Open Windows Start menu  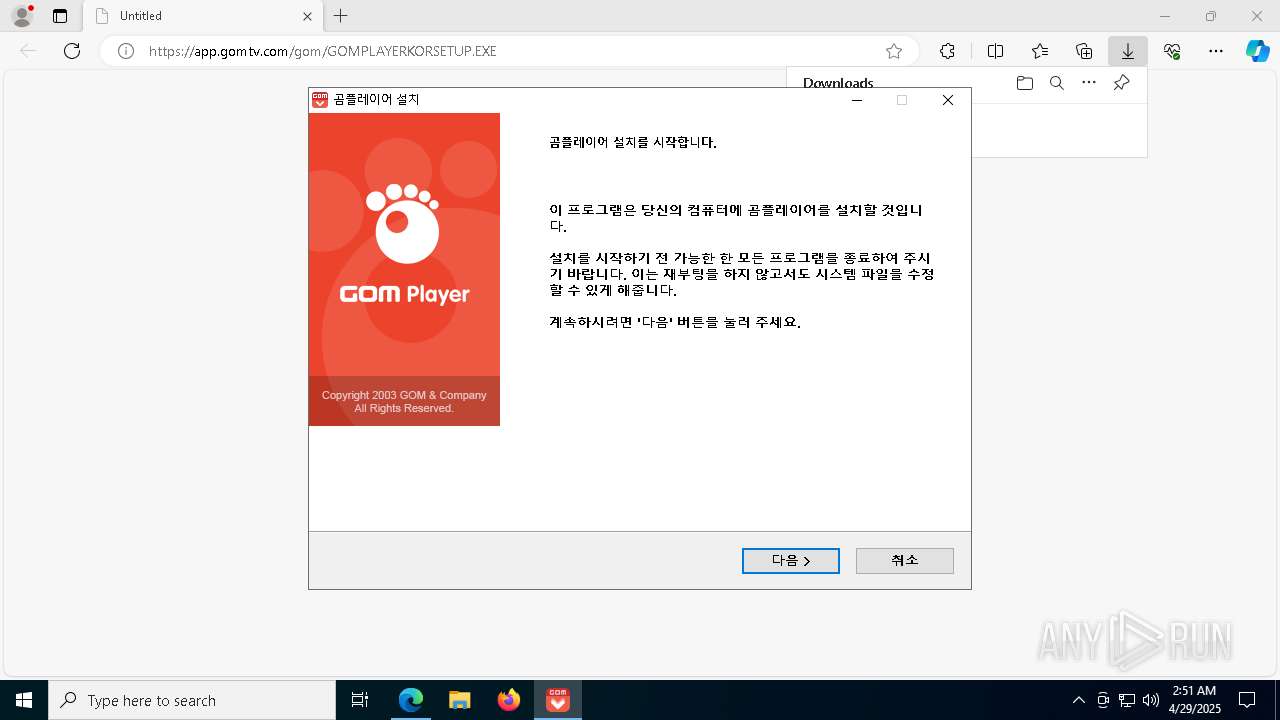pos(24,700)
